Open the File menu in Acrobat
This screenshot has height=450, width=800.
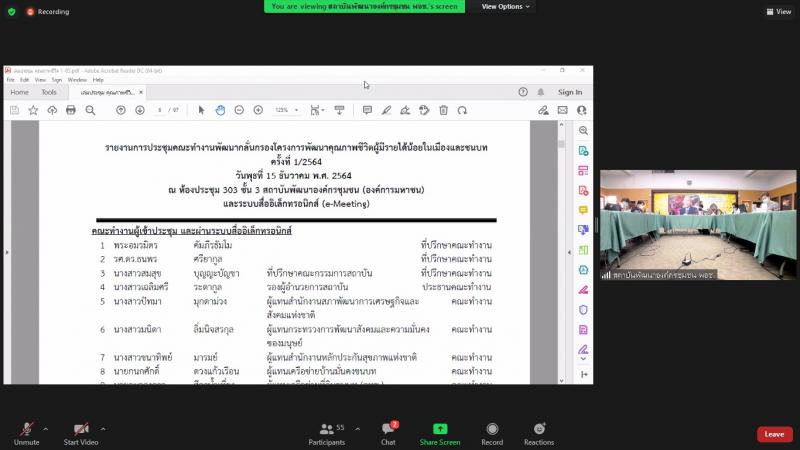pyautogui.click(x=10, y=80)
